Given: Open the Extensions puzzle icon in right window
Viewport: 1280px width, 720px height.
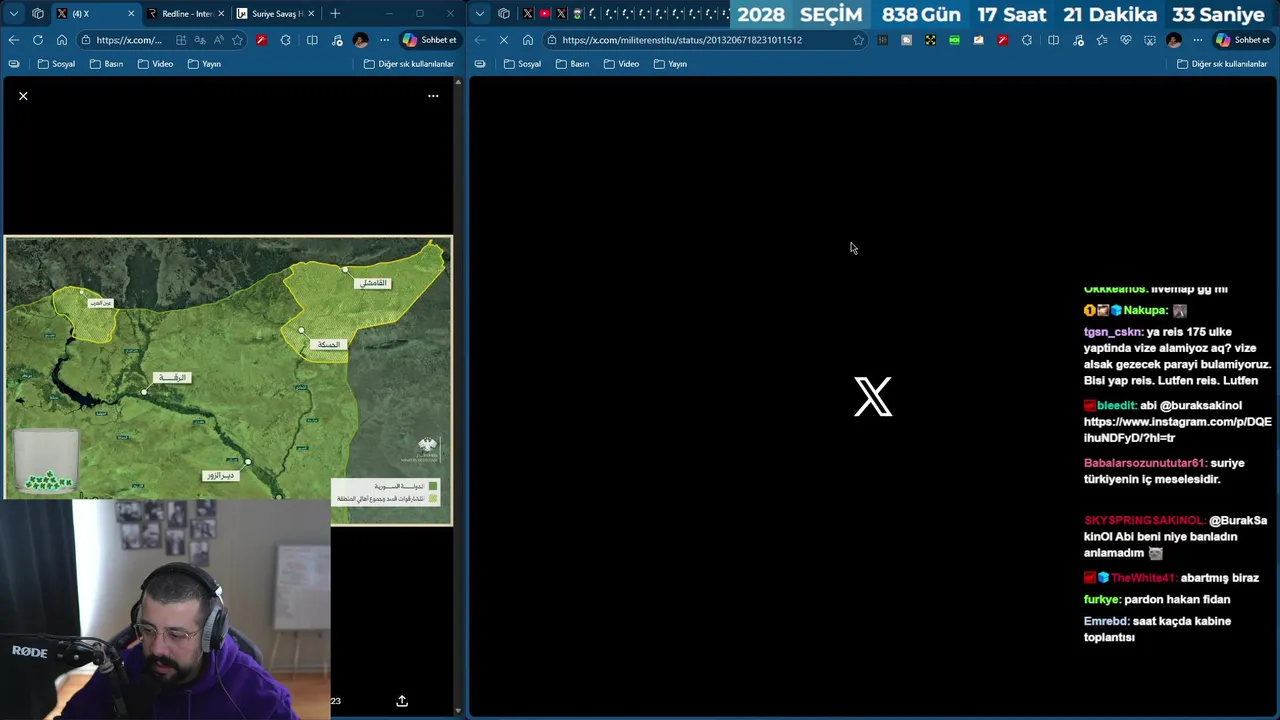Looking at the screenshot, I should pyautogui.click(x=1027, y=40).
